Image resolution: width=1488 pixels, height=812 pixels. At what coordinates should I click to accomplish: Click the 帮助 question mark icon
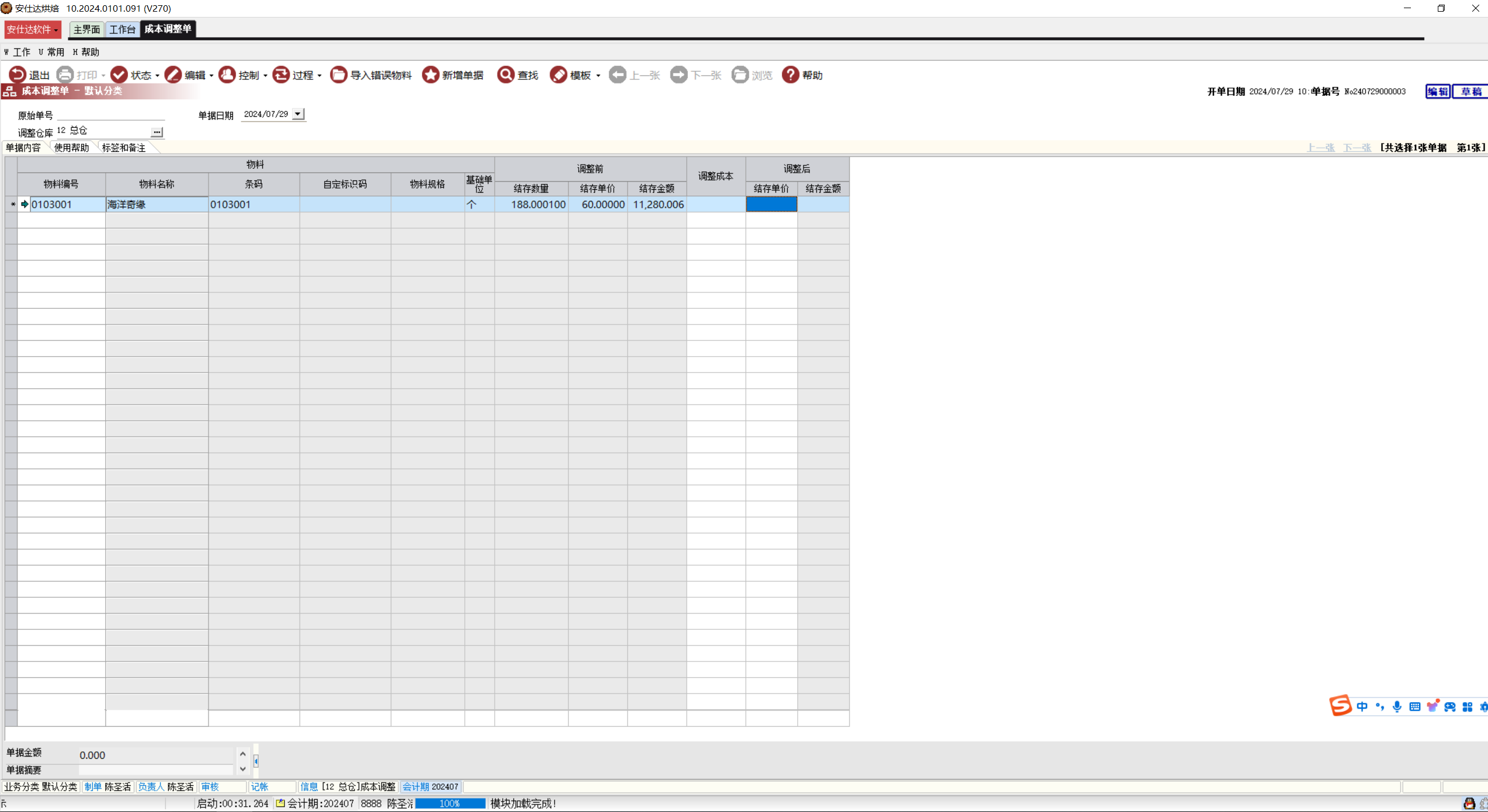point(790,75)
